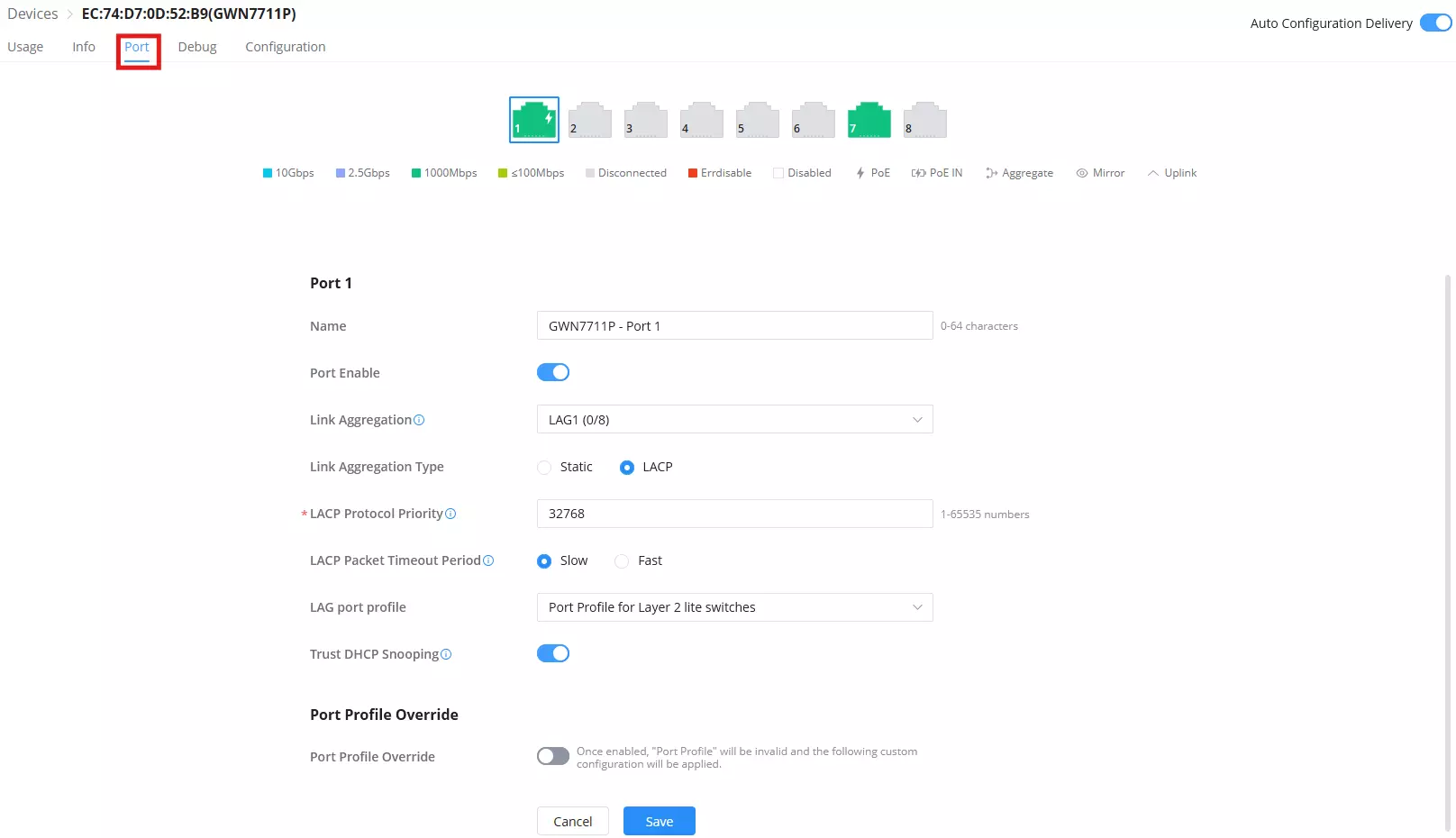Click the LACP Packet Timeout Period info icon
1456x838 pixels.
[488, 560]
